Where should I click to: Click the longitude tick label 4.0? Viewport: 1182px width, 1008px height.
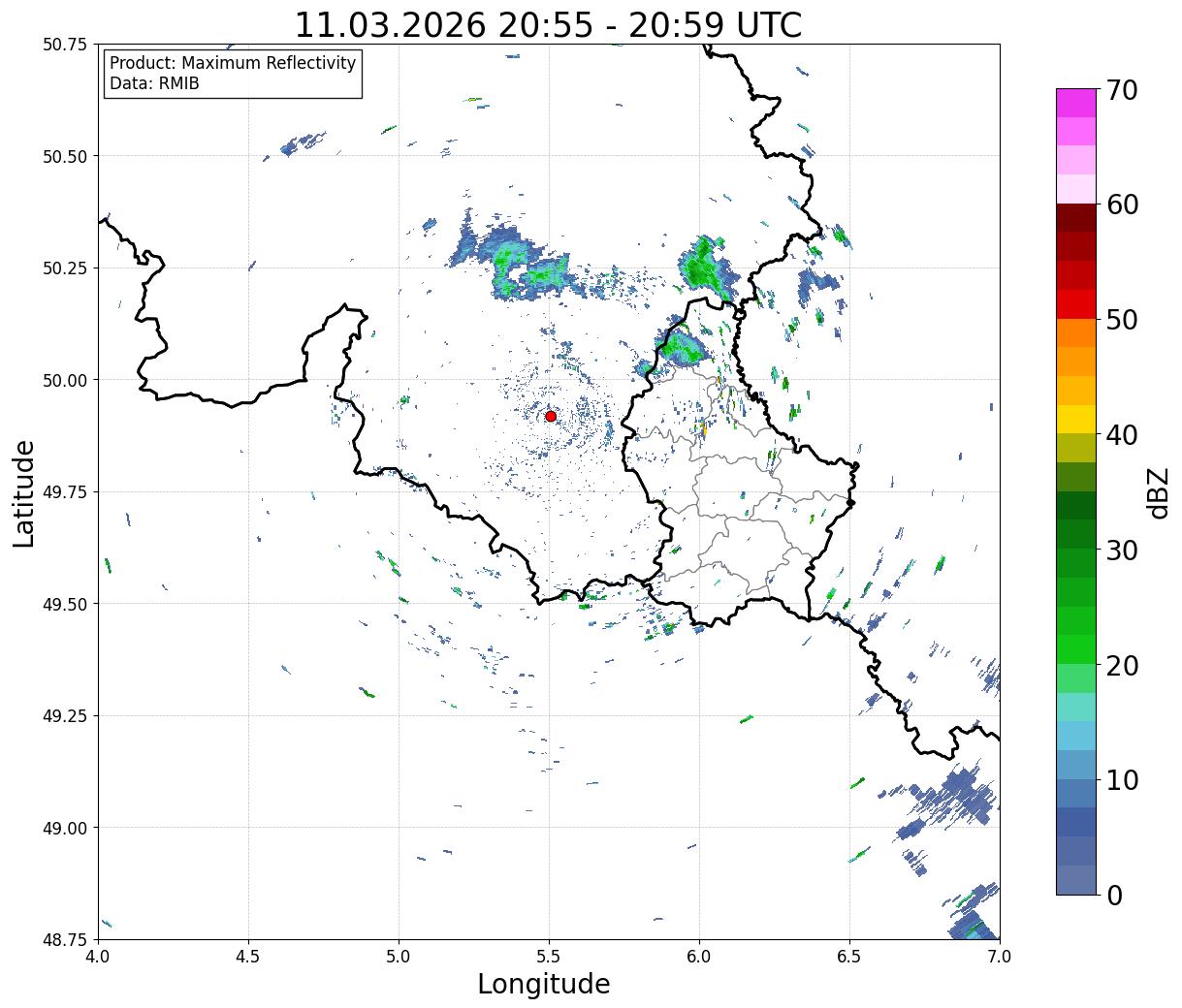(x=98, y=956)
